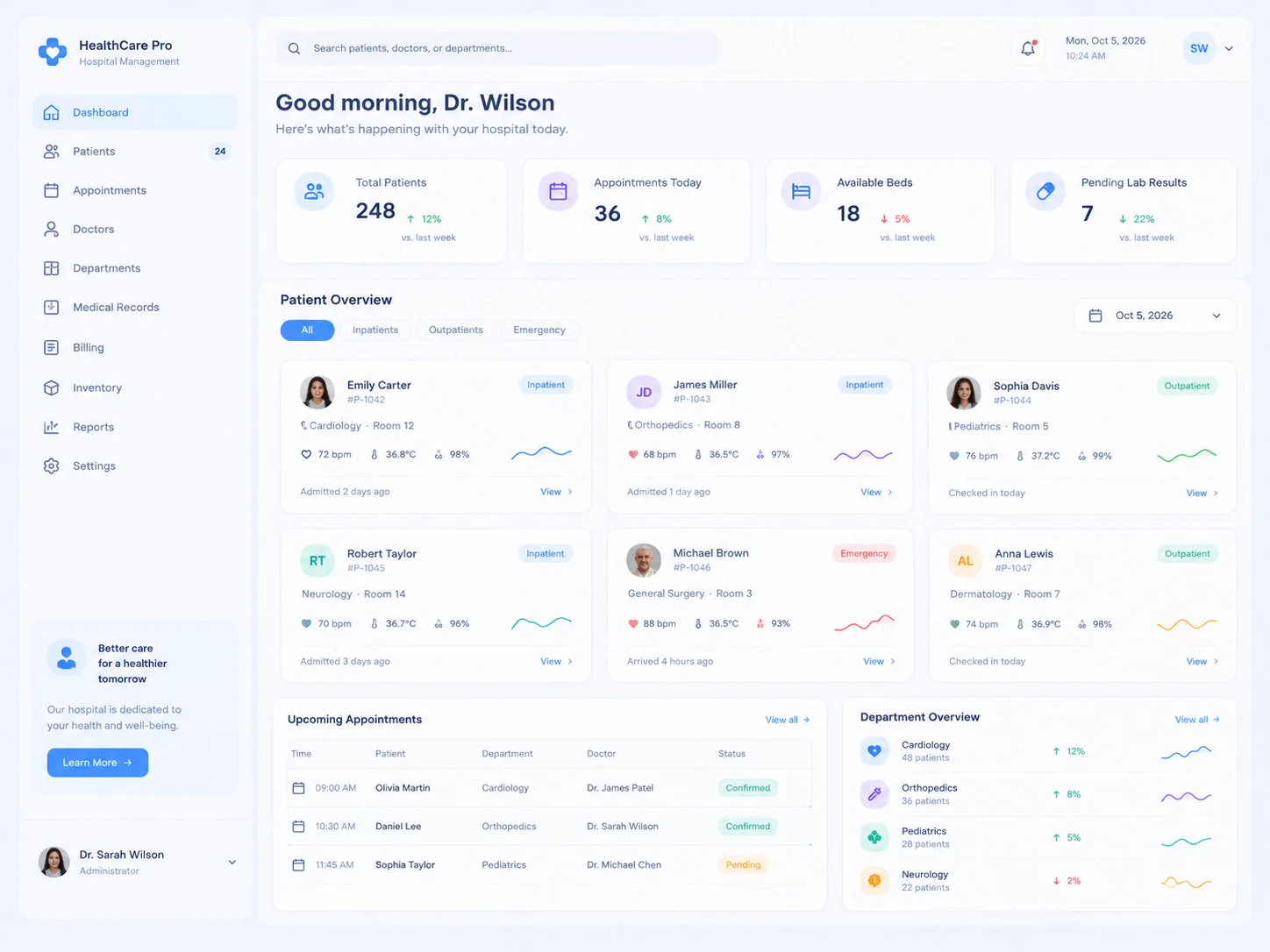Click the Appointments Today calendar icon

pos(558,191)
